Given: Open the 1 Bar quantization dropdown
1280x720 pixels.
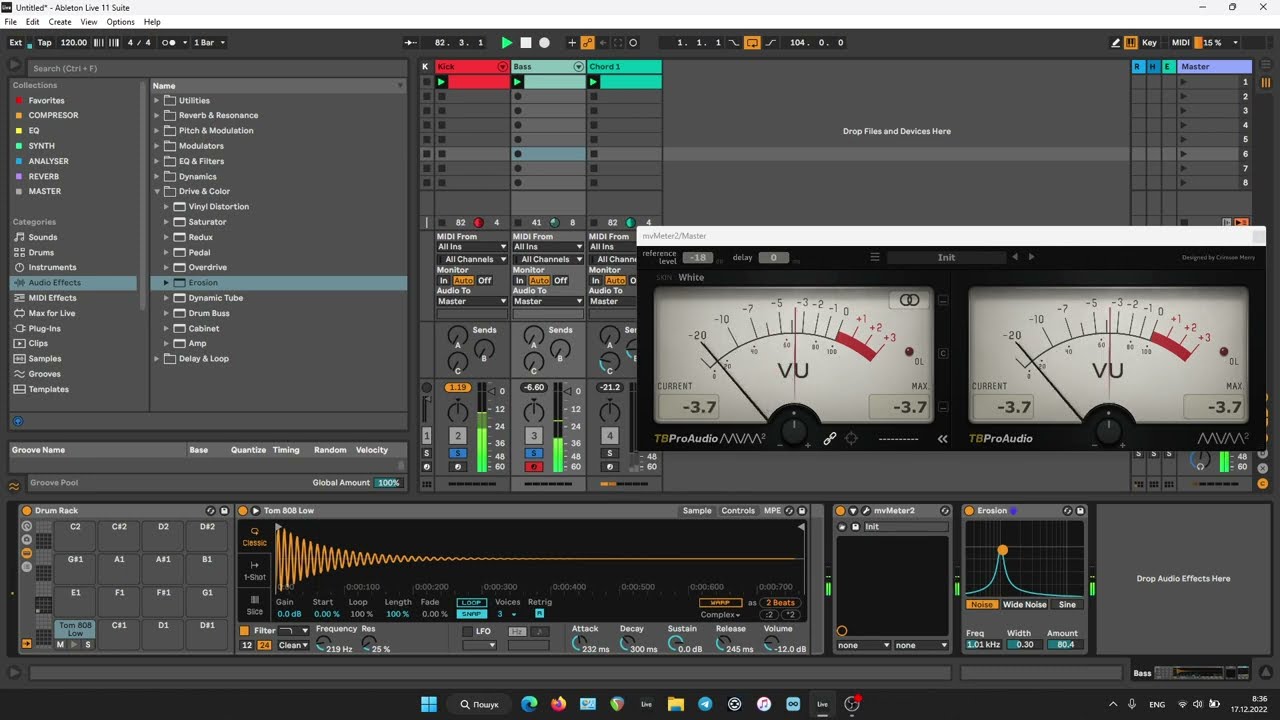Looking at the screenshot, I should [x=208, y=43].
